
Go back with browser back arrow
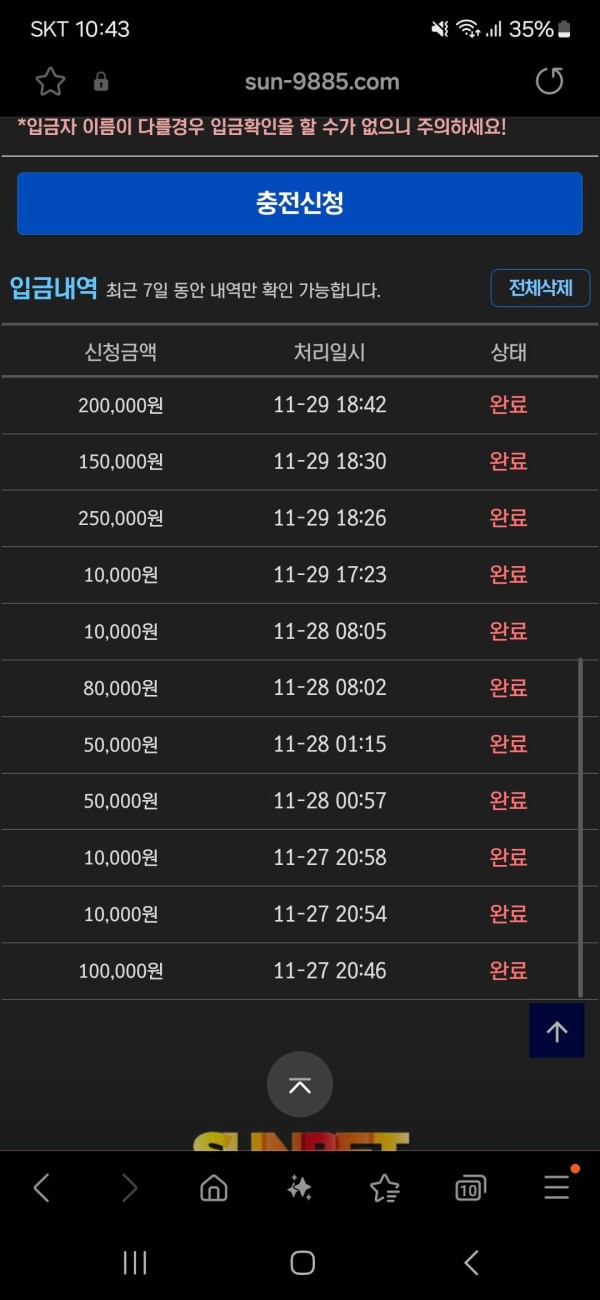point(41,1187)
